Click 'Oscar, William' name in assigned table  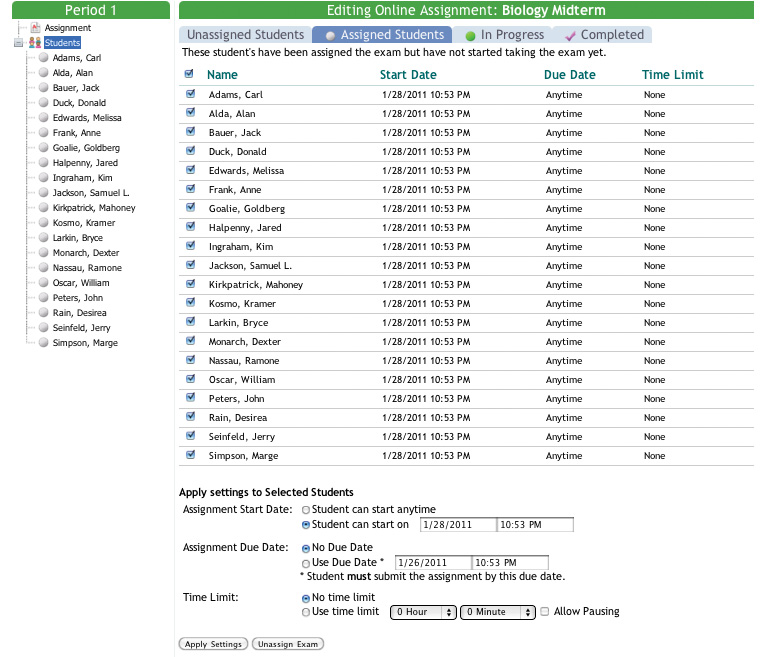click(242, 379)
